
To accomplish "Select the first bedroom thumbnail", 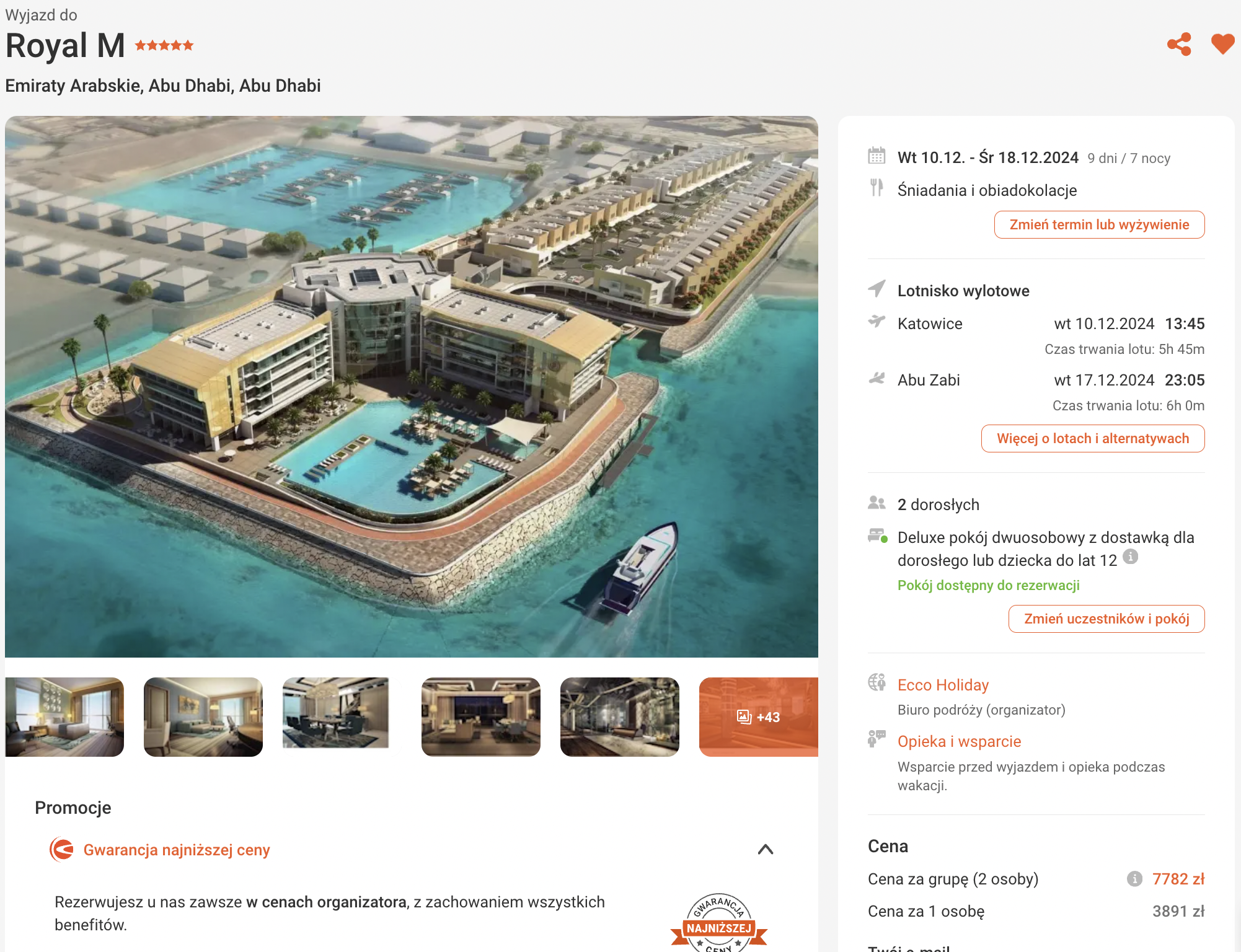I will (64, 717).
